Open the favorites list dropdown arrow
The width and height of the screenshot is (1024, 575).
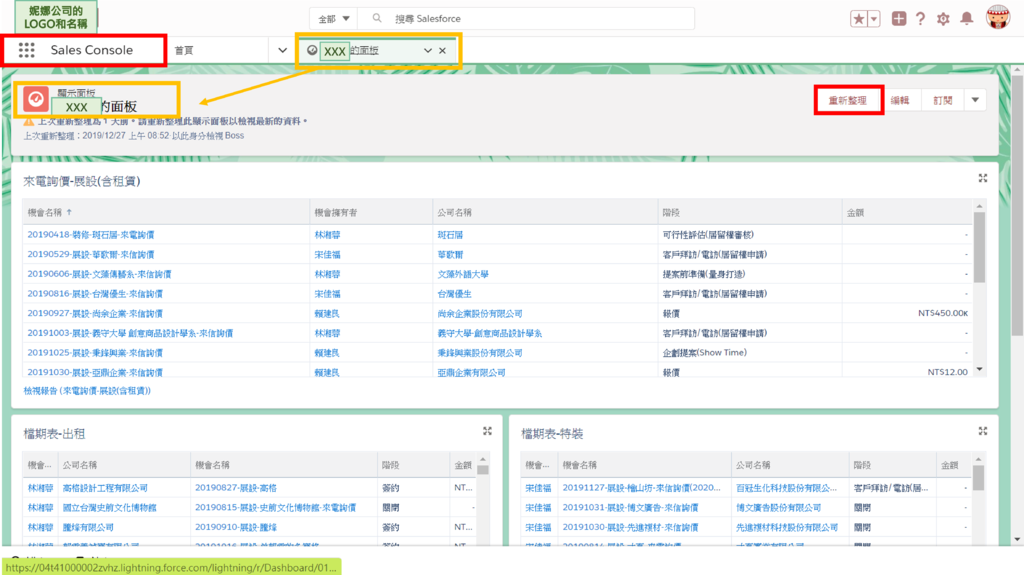874,19
